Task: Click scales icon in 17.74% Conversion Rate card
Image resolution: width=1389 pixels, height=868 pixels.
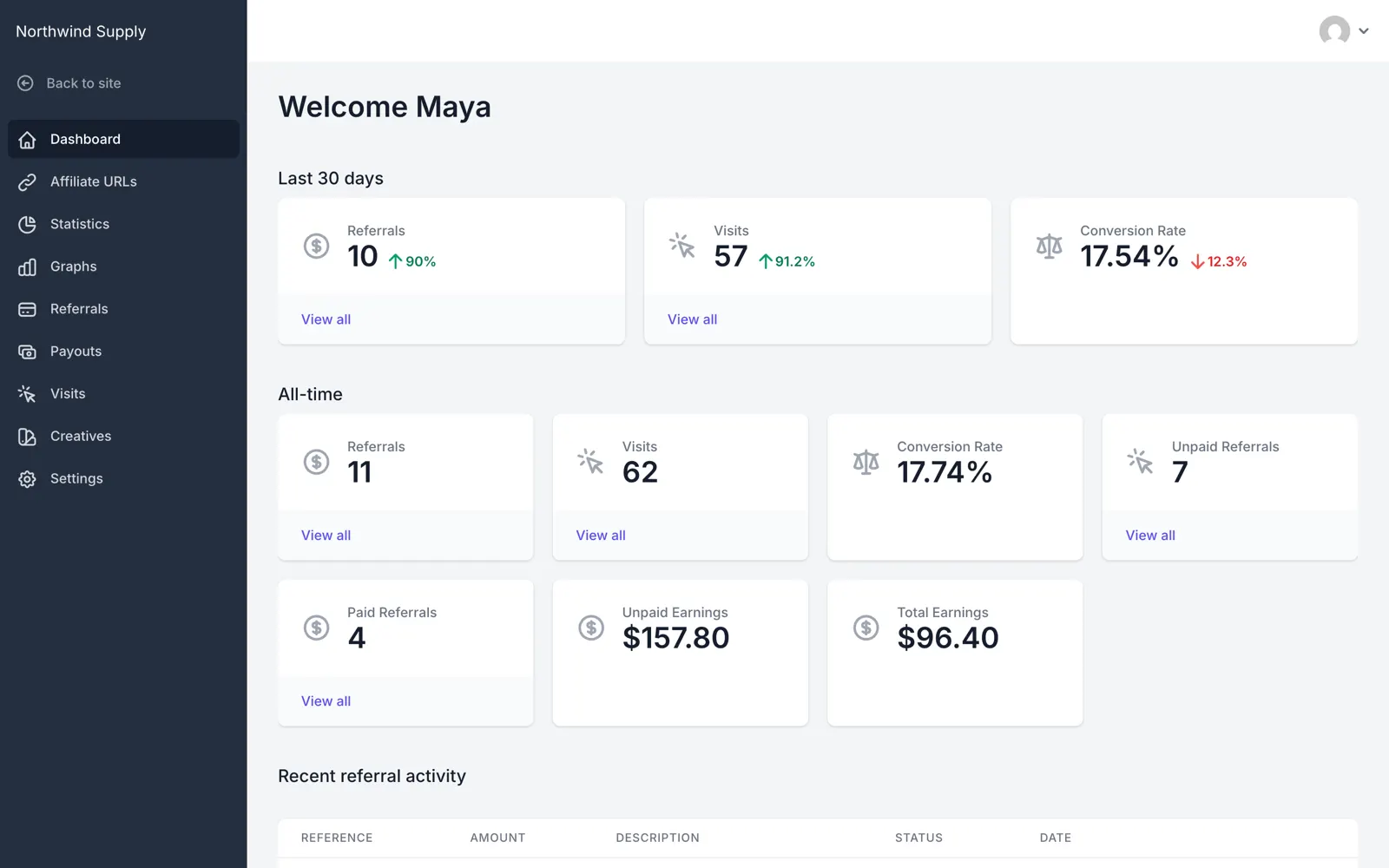Action: [866, 462]
